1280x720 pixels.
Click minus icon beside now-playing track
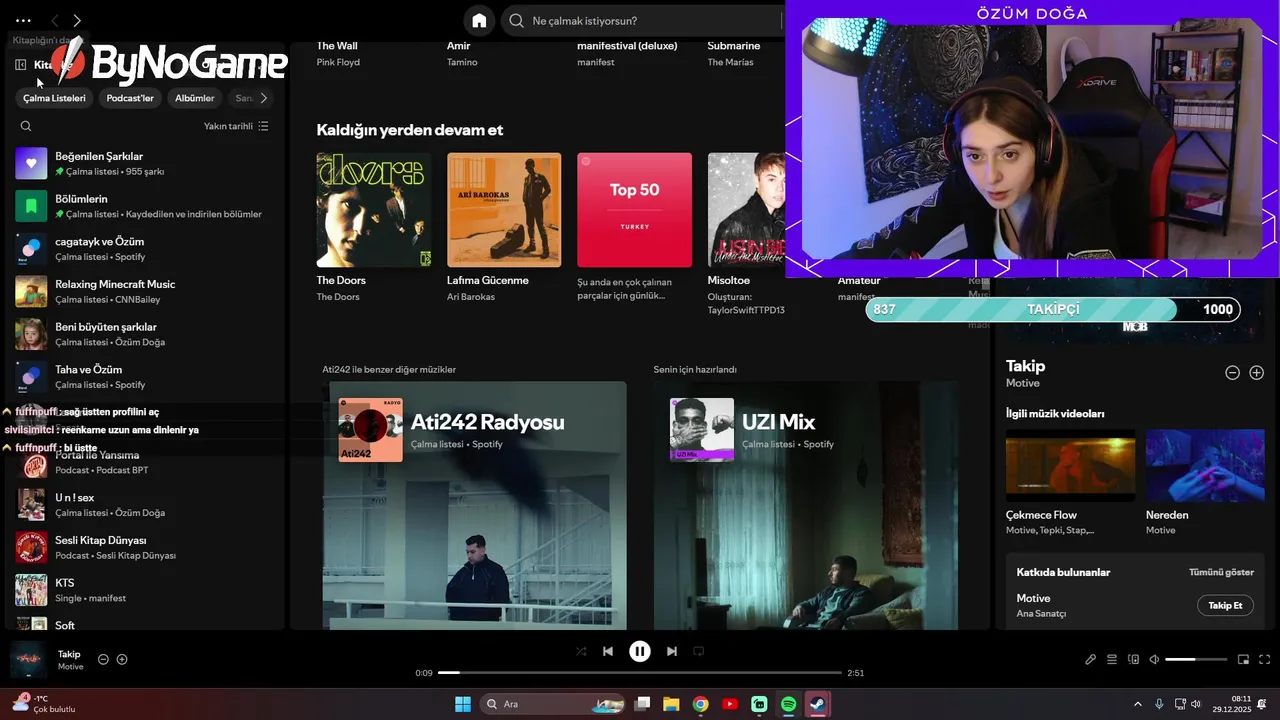click(x=103, y=659)
